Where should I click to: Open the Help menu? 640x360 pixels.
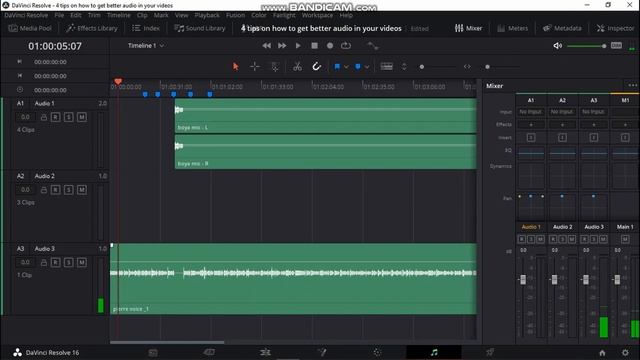point(346,15)
